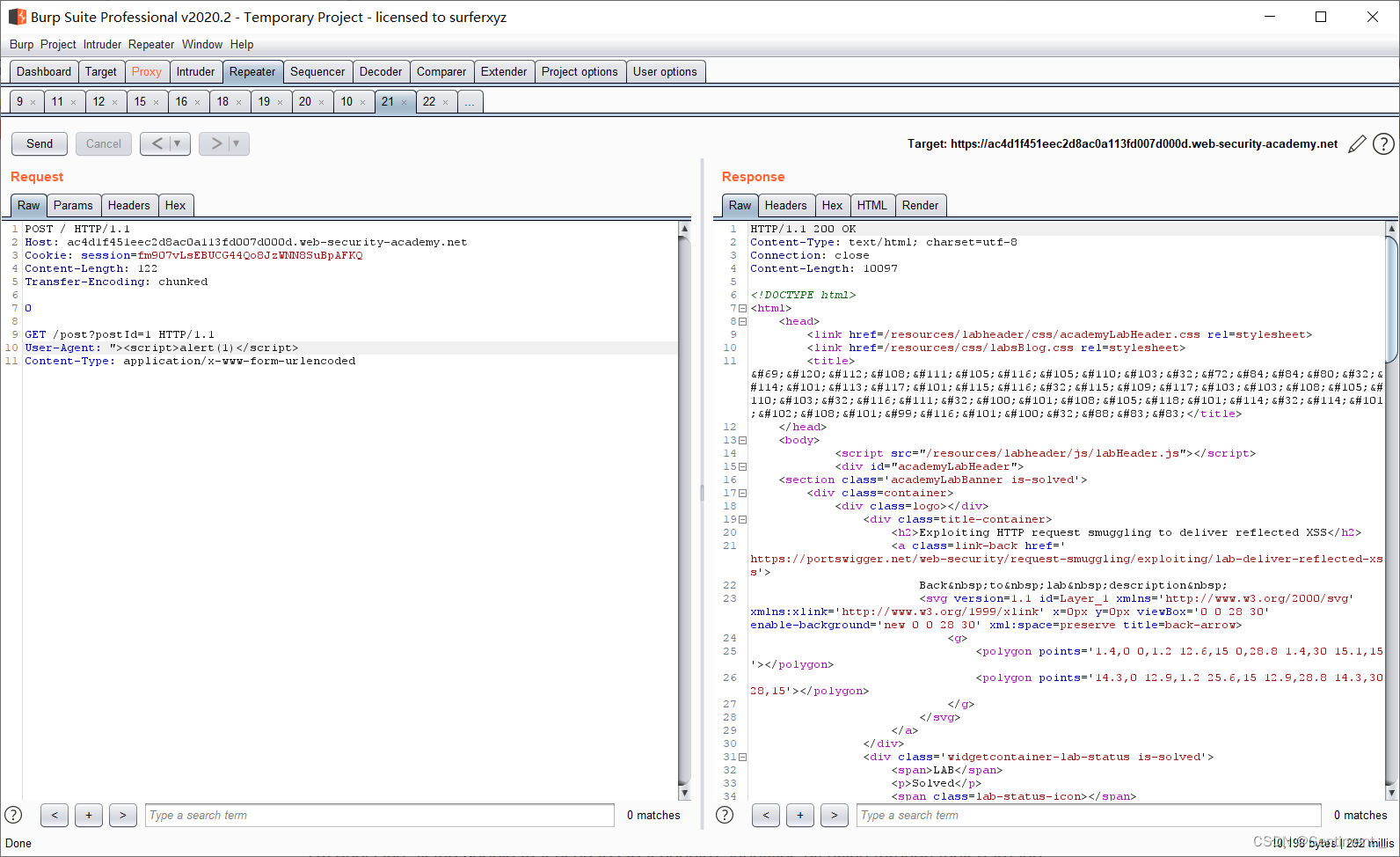The width and height of the screenshot is (1400, 857).
Task: Click the Cancel button
Action: pyautogui.click(x=104, y=143)
